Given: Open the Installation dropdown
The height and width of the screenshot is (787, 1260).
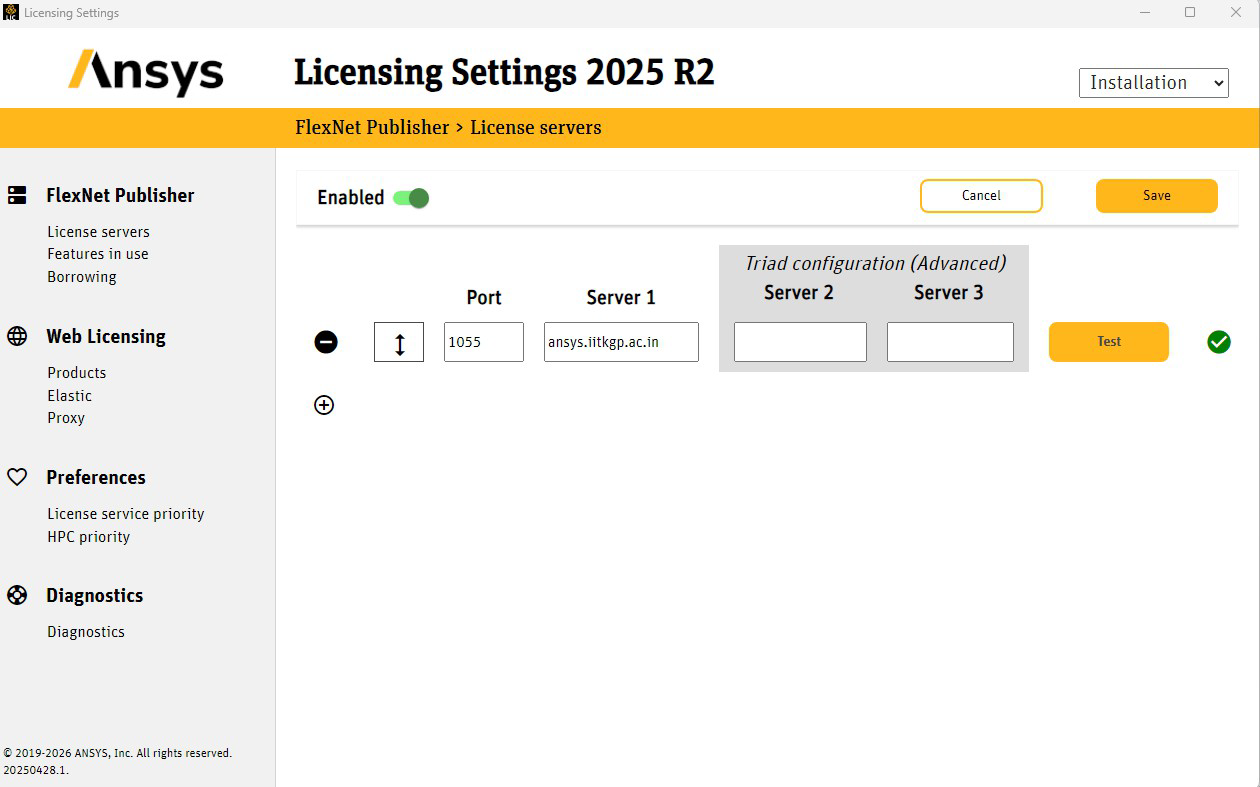Looking at the screenshot, I should [x=1153, y=83].
